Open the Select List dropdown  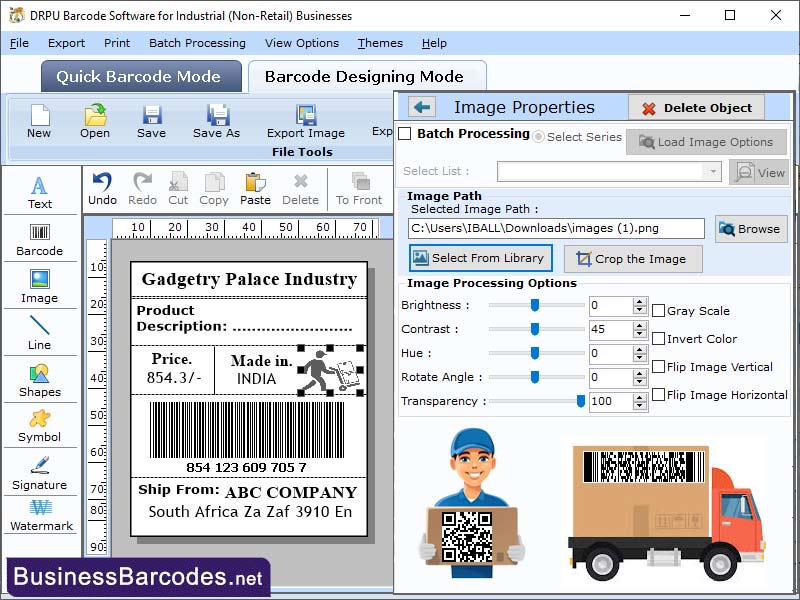pos(714,171)
